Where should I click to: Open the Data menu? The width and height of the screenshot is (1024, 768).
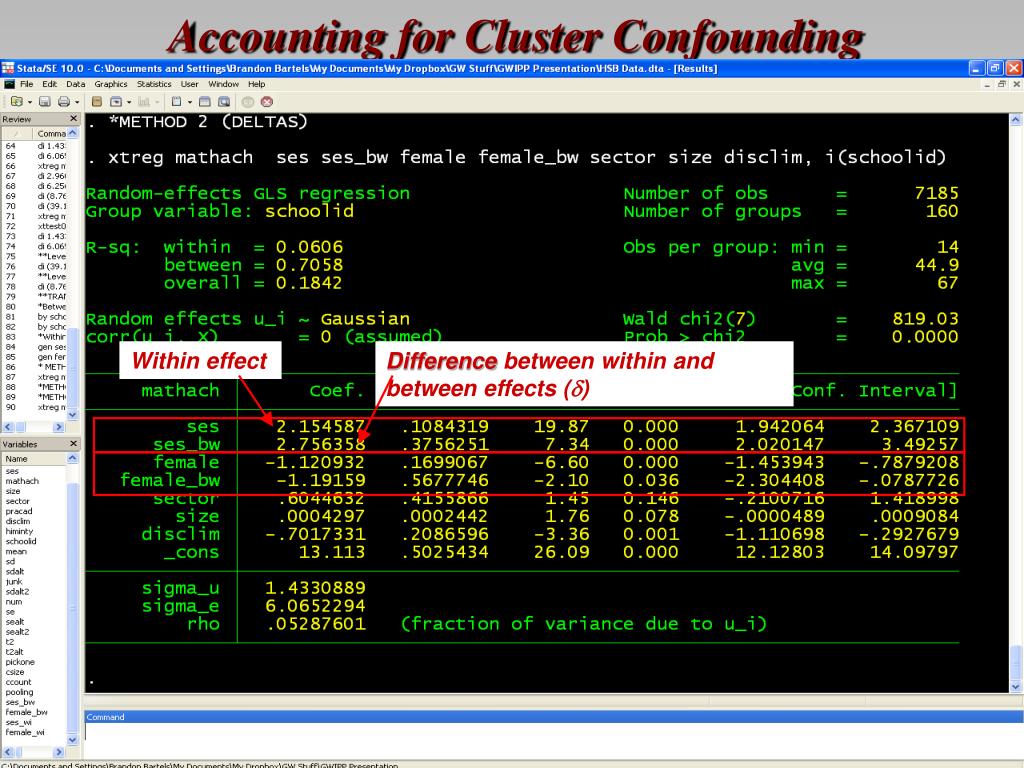click(x=76, y=84)
